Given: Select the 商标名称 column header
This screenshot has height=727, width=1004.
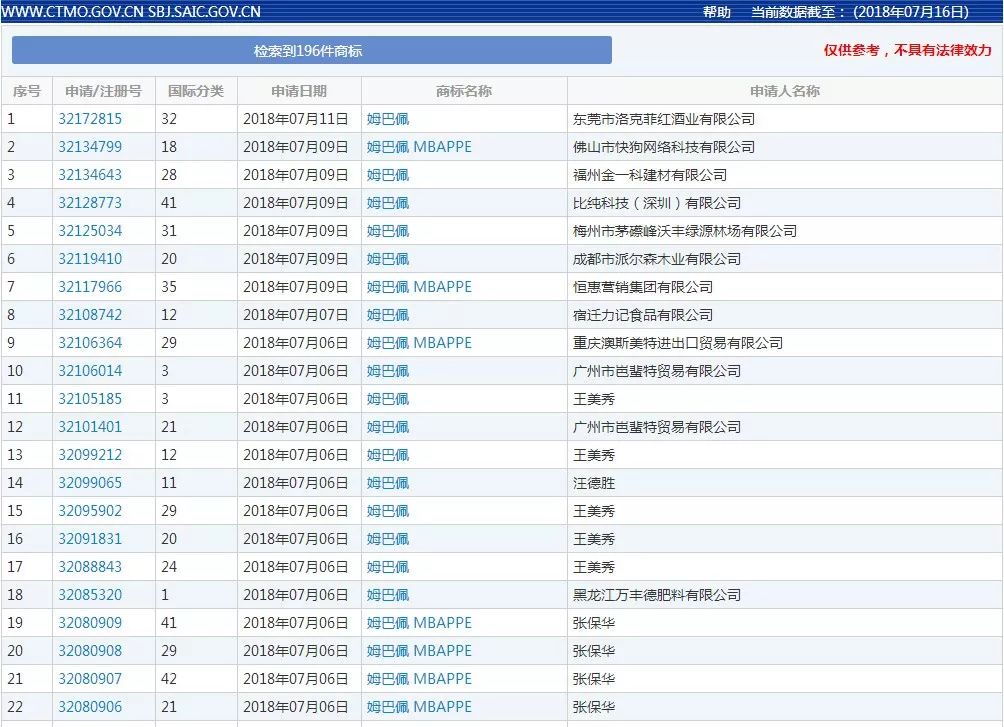Looking at the screenshot, I should (x=464, y=91).
